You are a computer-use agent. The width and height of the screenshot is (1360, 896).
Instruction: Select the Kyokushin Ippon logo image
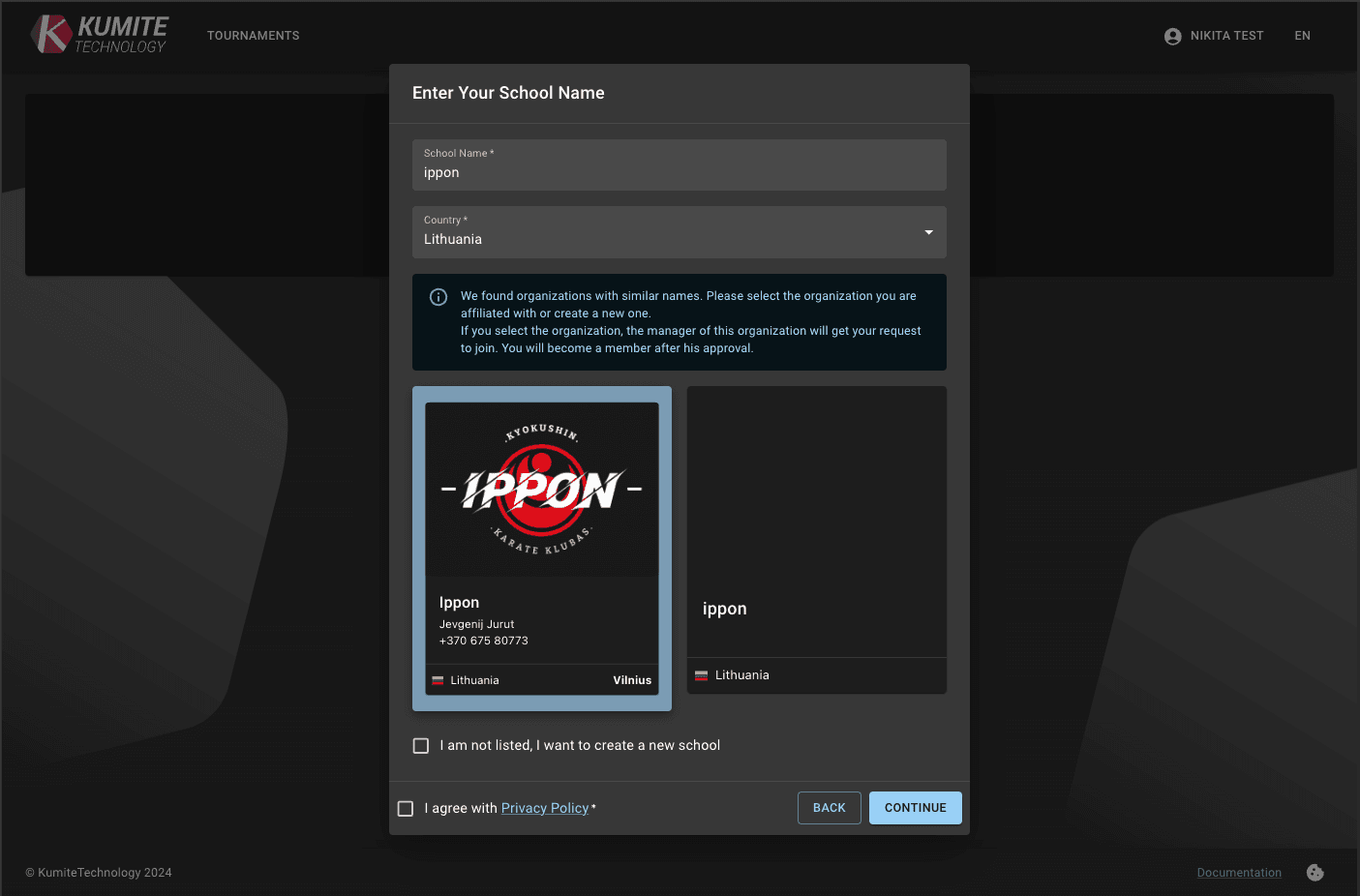tap(542, 490)
